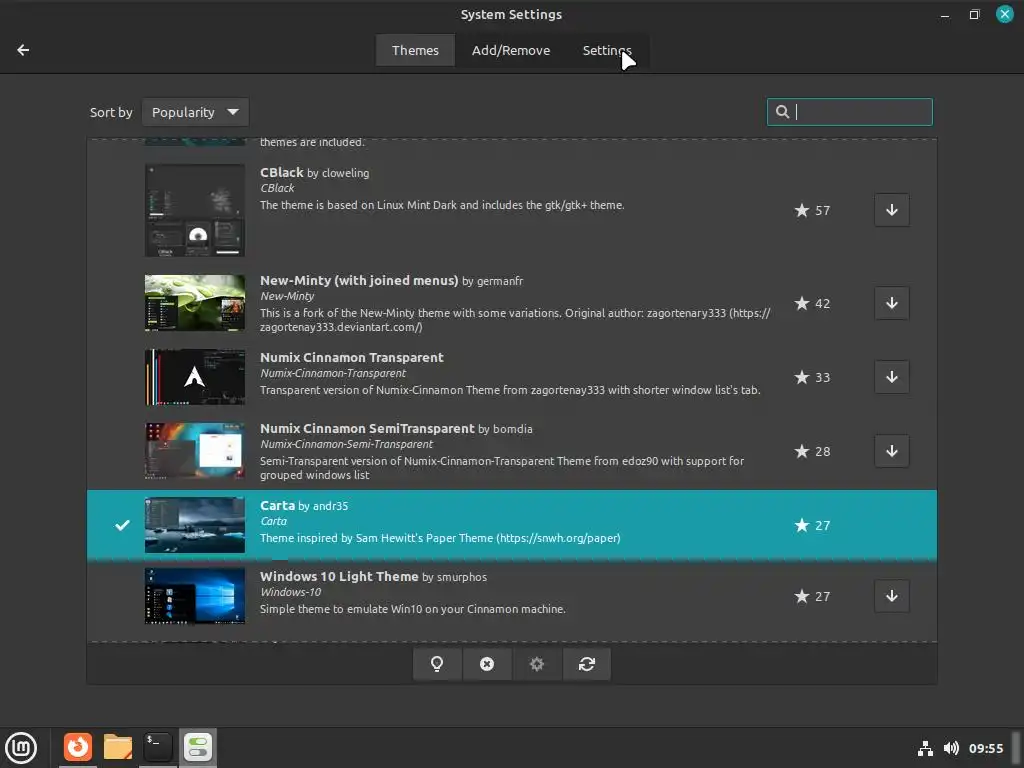Open Windows 10 Light Theme thumbnail
The height and width of the screenshot is (768, 1024).
195,596
